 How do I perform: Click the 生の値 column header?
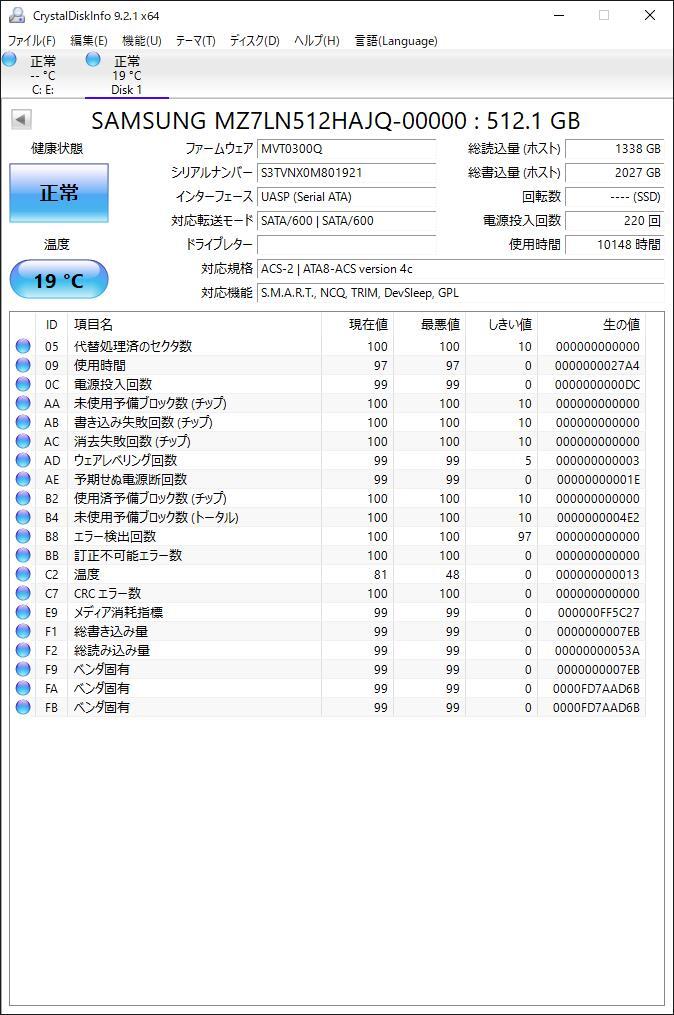point(591,324)
